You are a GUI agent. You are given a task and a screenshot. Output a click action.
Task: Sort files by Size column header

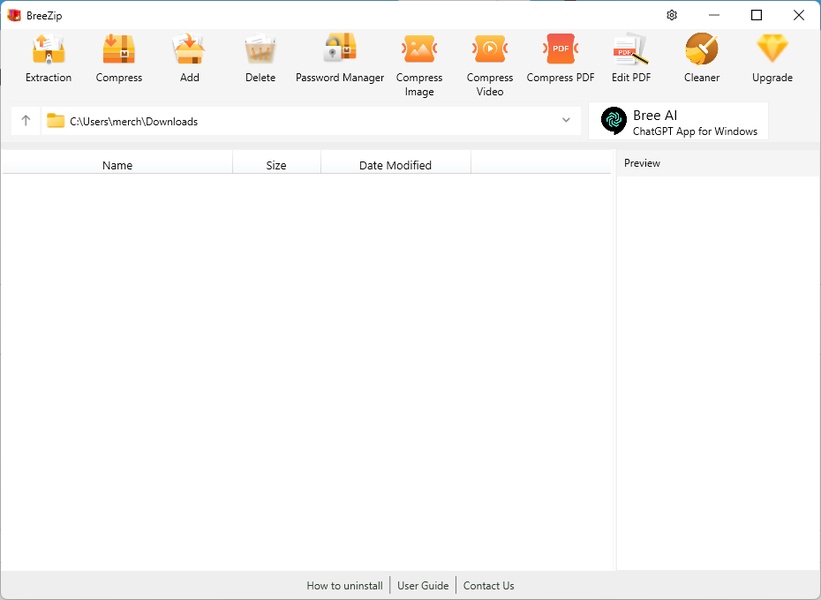(x=276, y=165)
